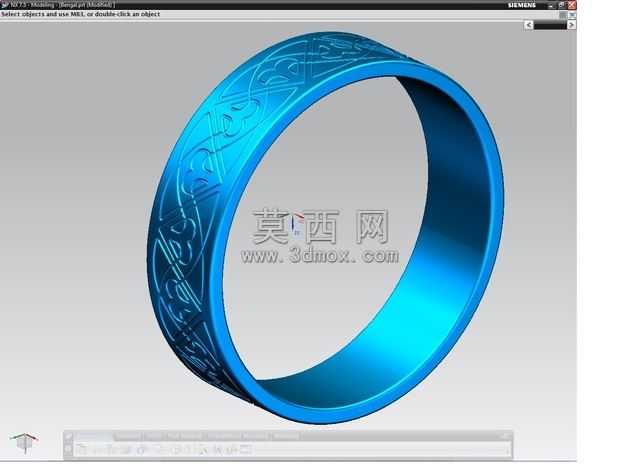Restore down the NX application window
The width and height of the screenshot is (639, 469).
click(x=562, y=5)
